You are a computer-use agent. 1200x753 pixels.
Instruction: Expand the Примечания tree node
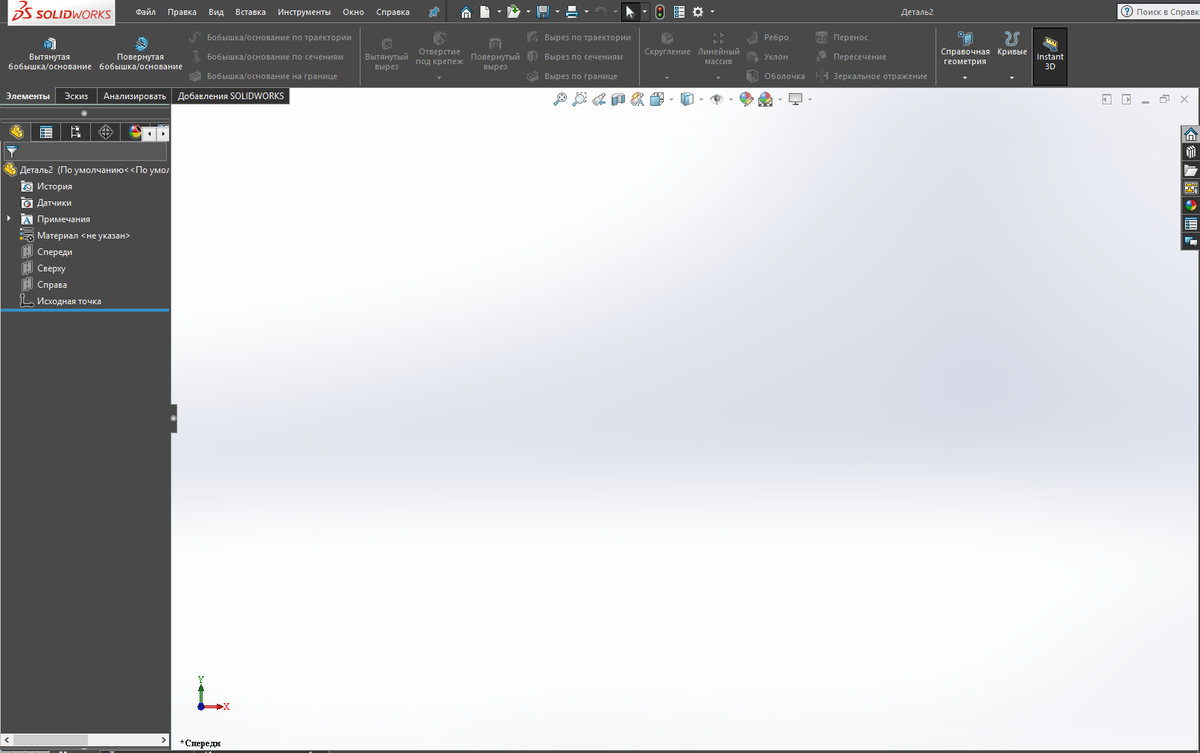click(x=9, y=219)
